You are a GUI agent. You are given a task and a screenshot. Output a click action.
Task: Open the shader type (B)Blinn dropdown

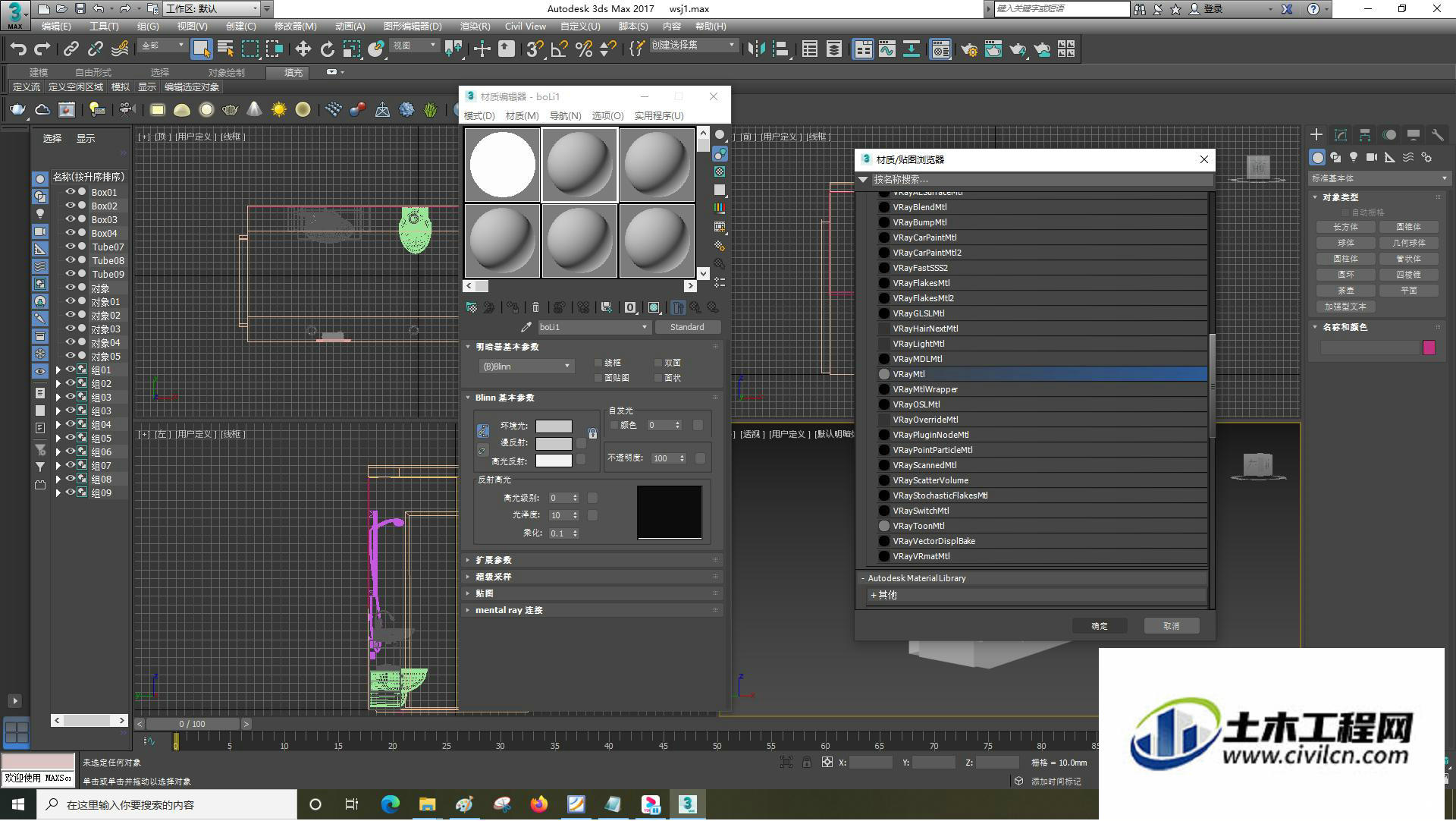(x=526, y=366)
